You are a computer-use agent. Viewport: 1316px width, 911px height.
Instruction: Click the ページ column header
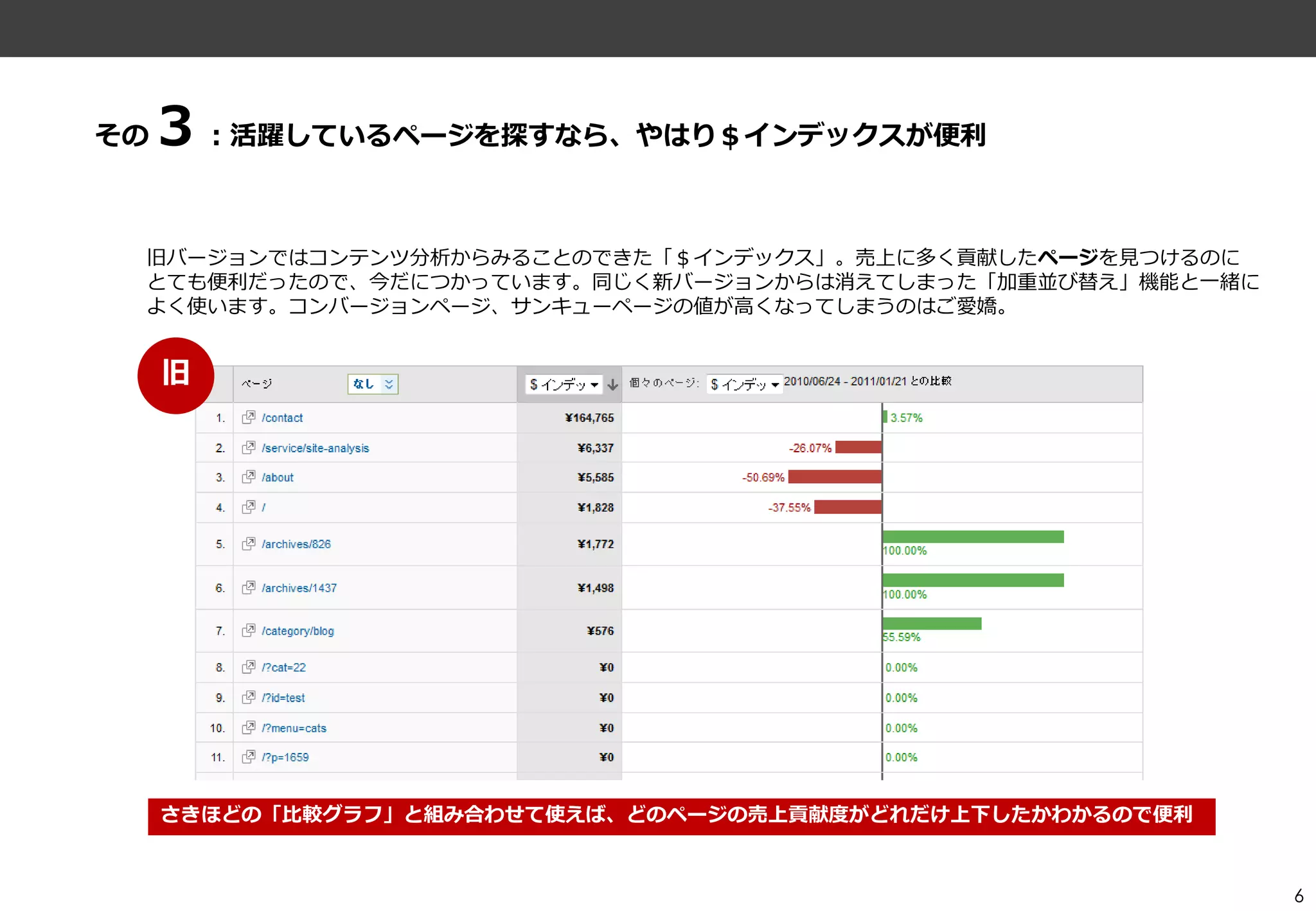click(x=257, y=384)
